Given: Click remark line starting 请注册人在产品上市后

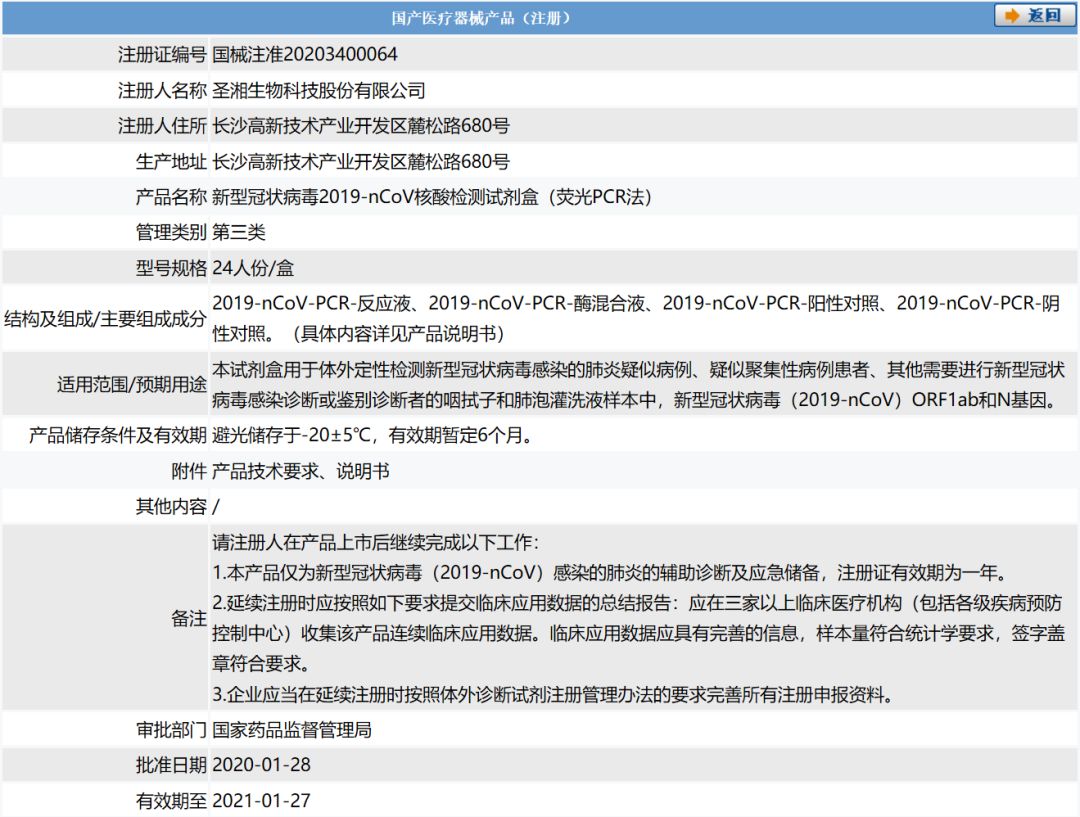Looking at the screenshot, I should tap(375, 543).
